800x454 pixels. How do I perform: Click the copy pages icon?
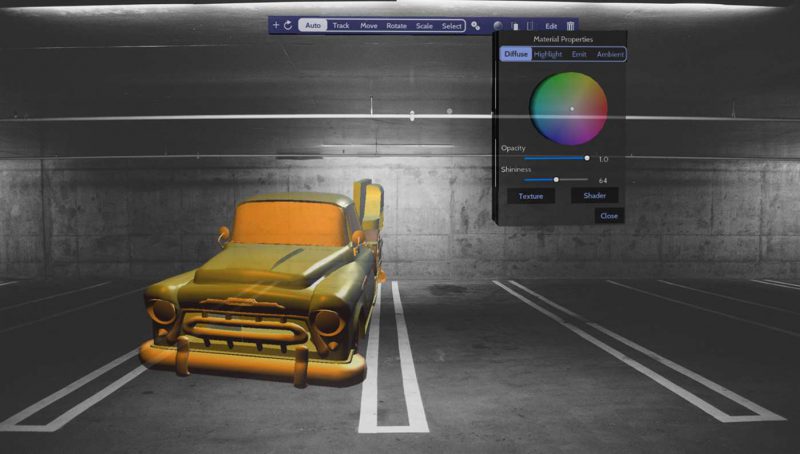coord(530,25)
